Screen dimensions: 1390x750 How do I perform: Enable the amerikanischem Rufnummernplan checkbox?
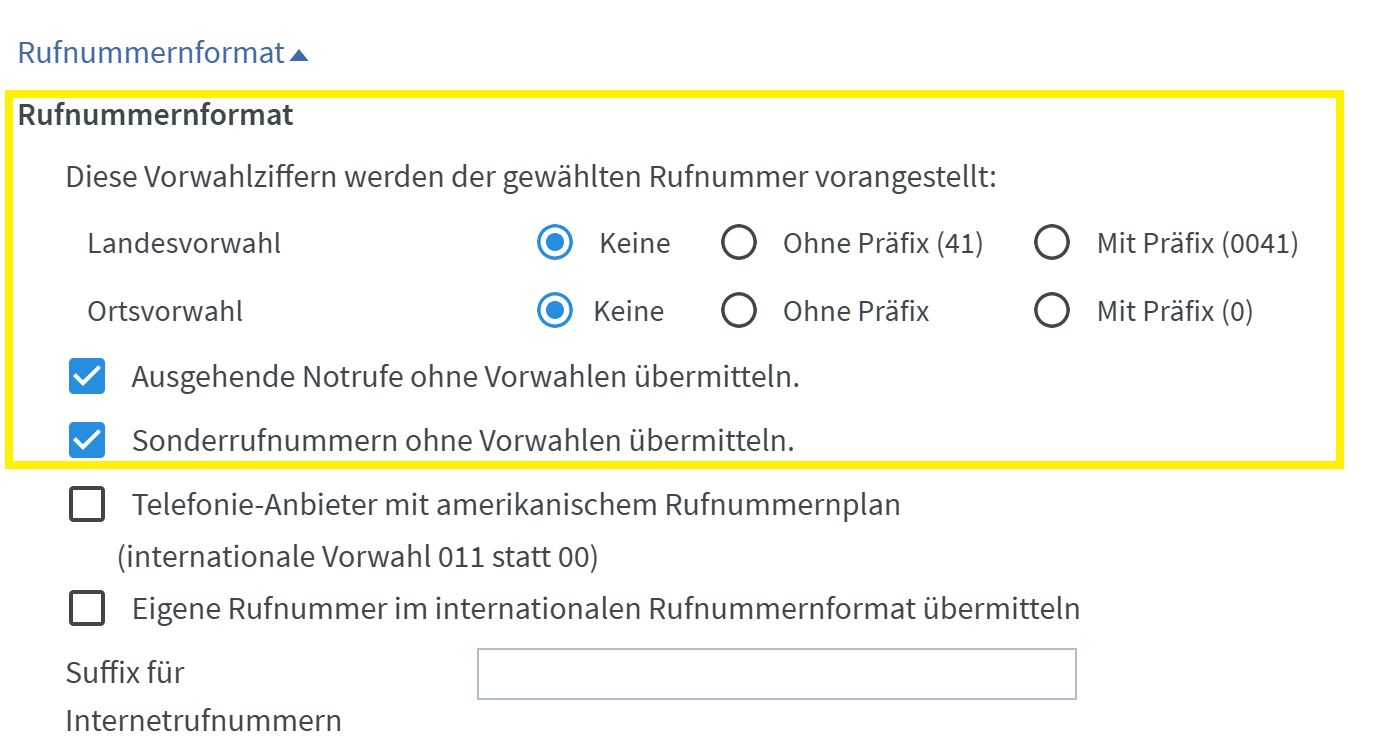(x=87, y=506)
